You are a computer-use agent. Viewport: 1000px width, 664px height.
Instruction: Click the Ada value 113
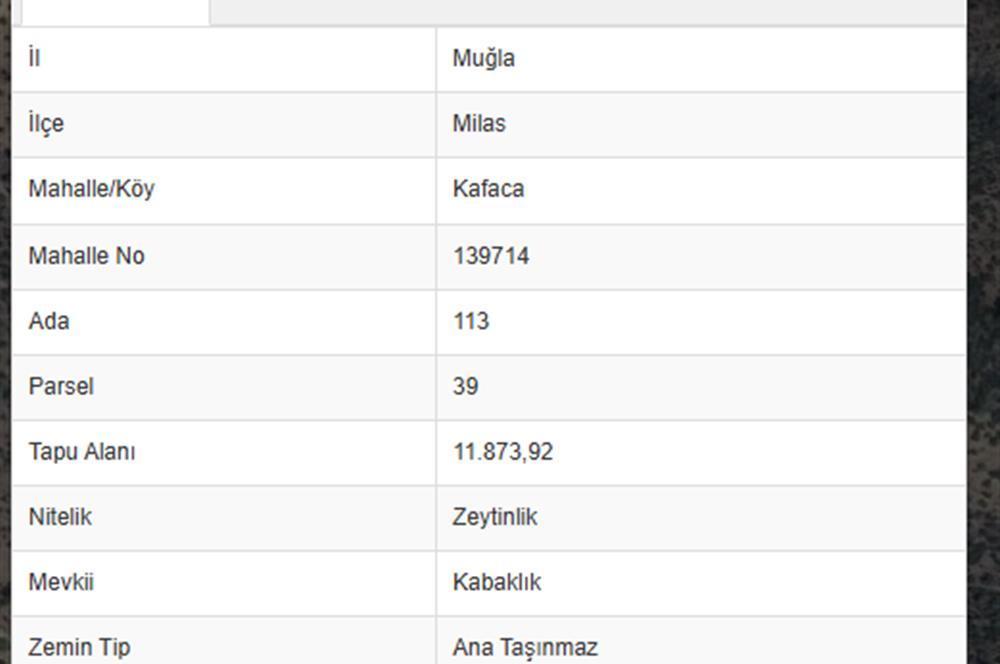point(471,321)
